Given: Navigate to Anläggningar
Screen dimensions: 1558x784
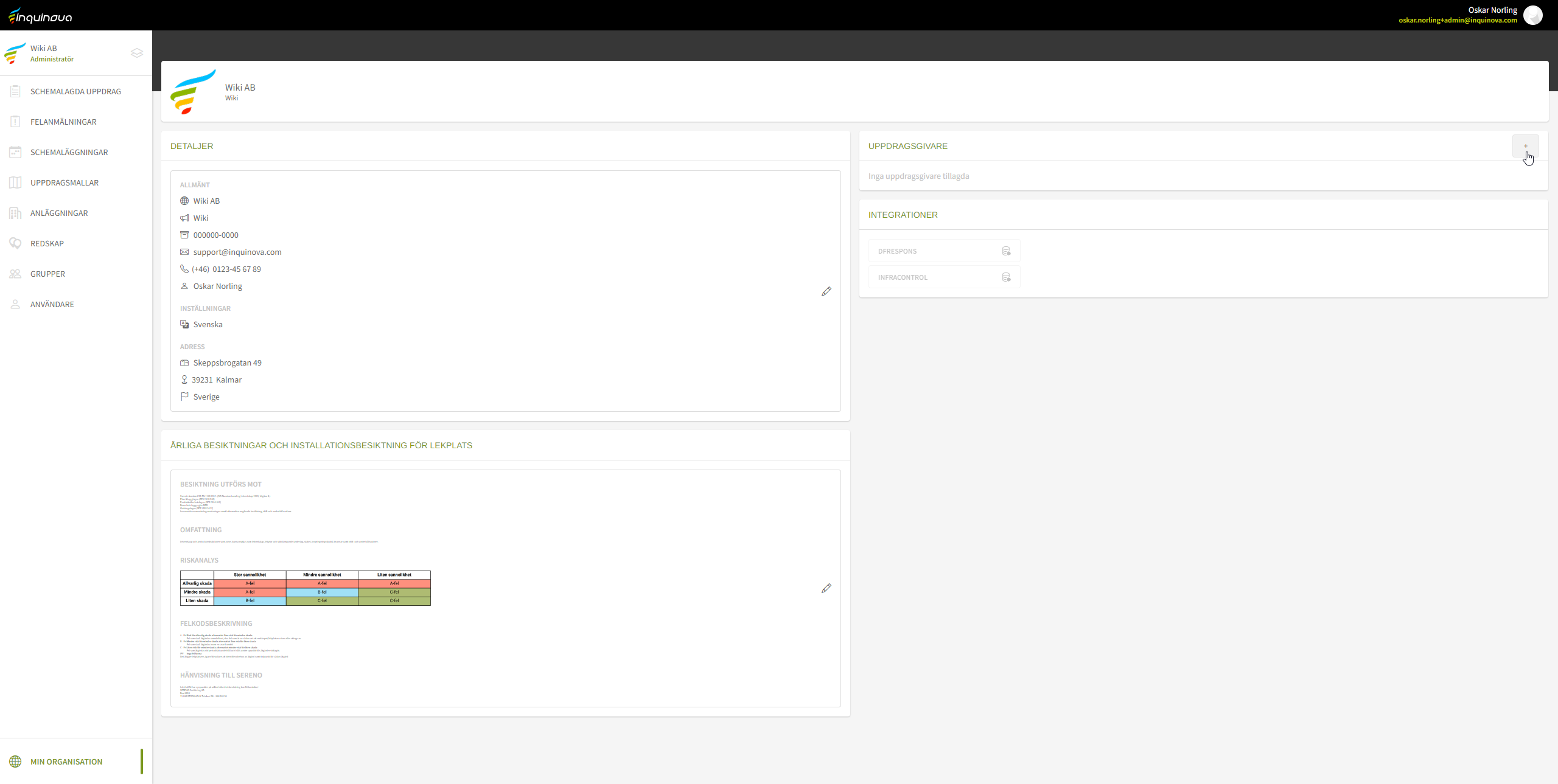Looking at the screenshot, I should tap(59, 213).
